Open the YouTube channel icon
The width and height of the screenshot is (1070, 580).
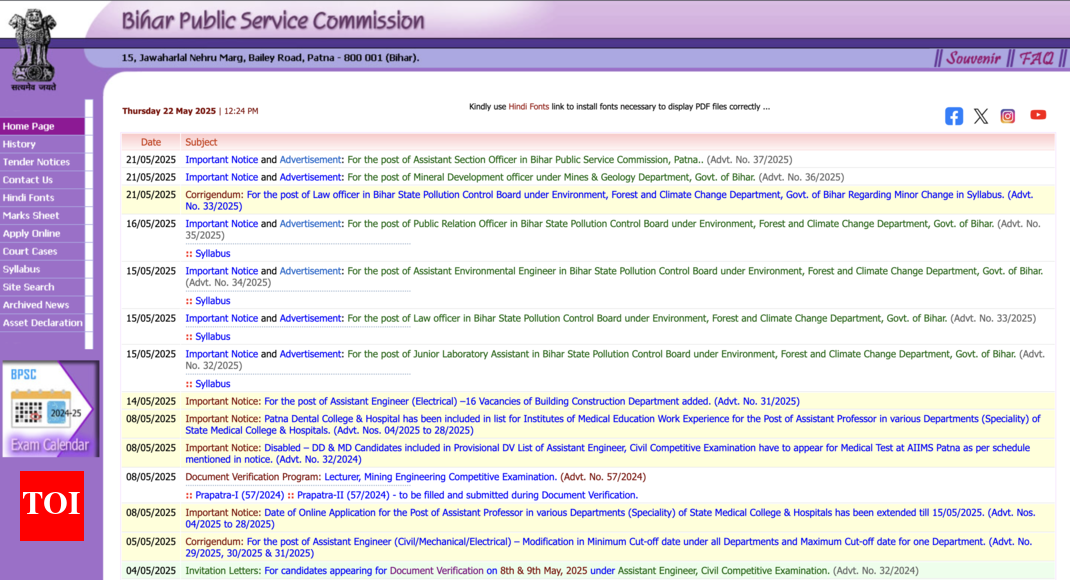point(1038,115)
